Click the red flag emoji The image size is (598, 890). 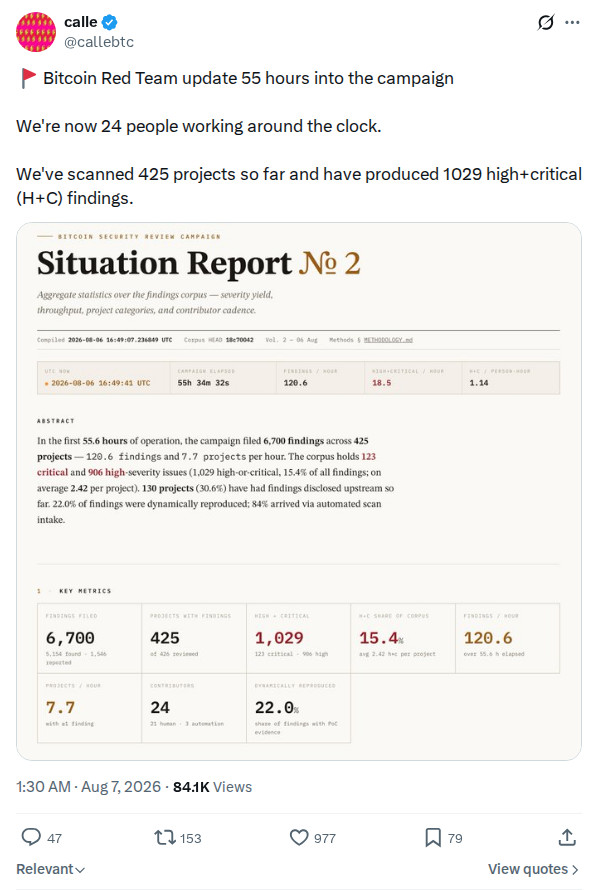28,78
